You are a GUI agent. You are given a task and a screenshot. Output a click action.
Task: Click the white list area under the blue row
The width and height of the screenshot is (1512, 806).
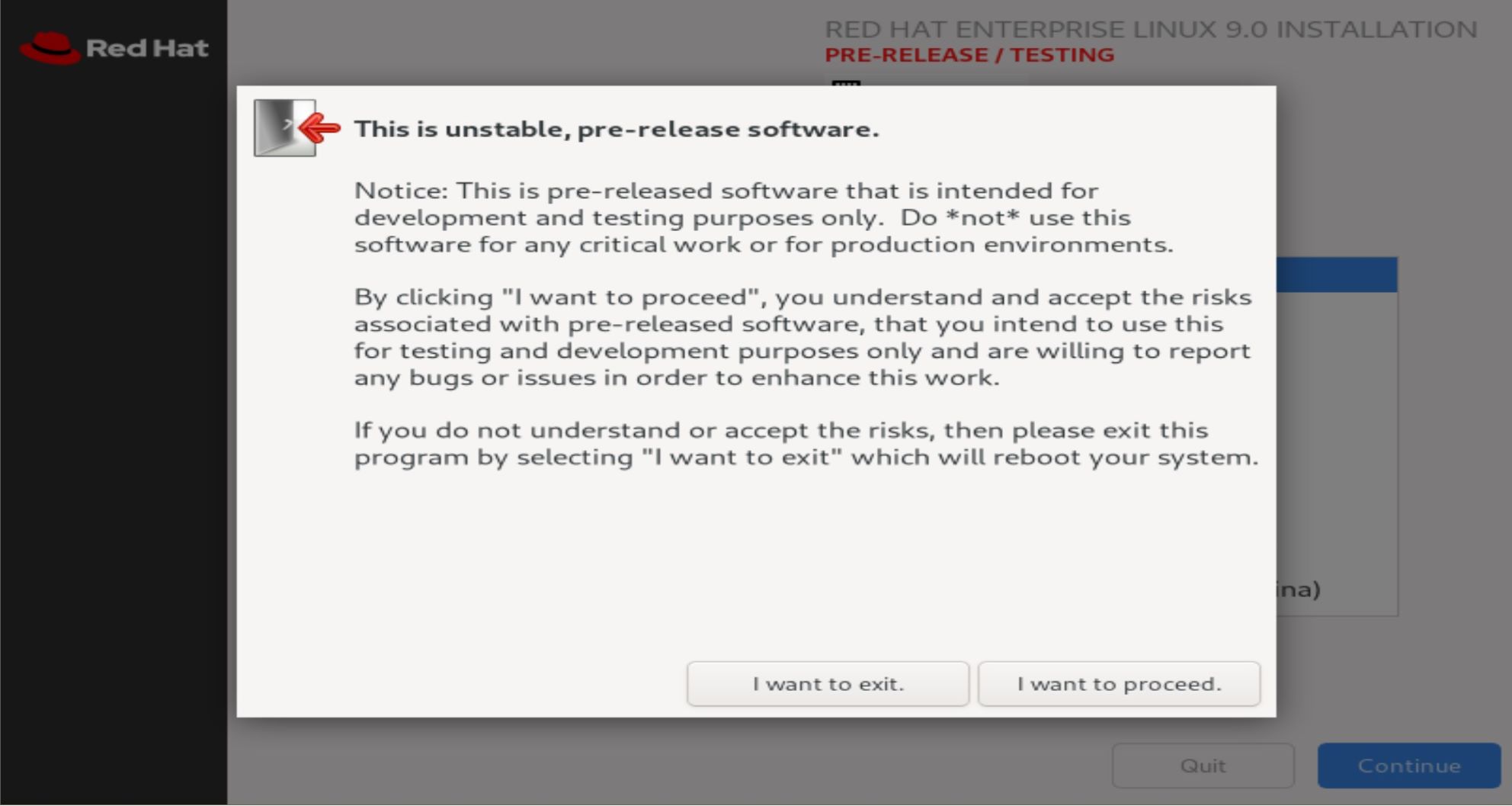coord(1337,427)
